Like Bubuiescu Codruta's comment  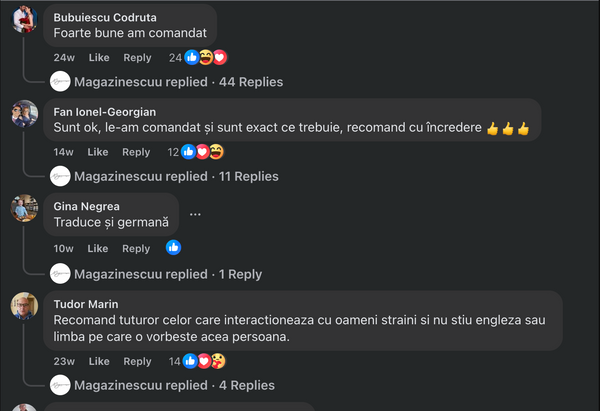click(x=99, y=57)
